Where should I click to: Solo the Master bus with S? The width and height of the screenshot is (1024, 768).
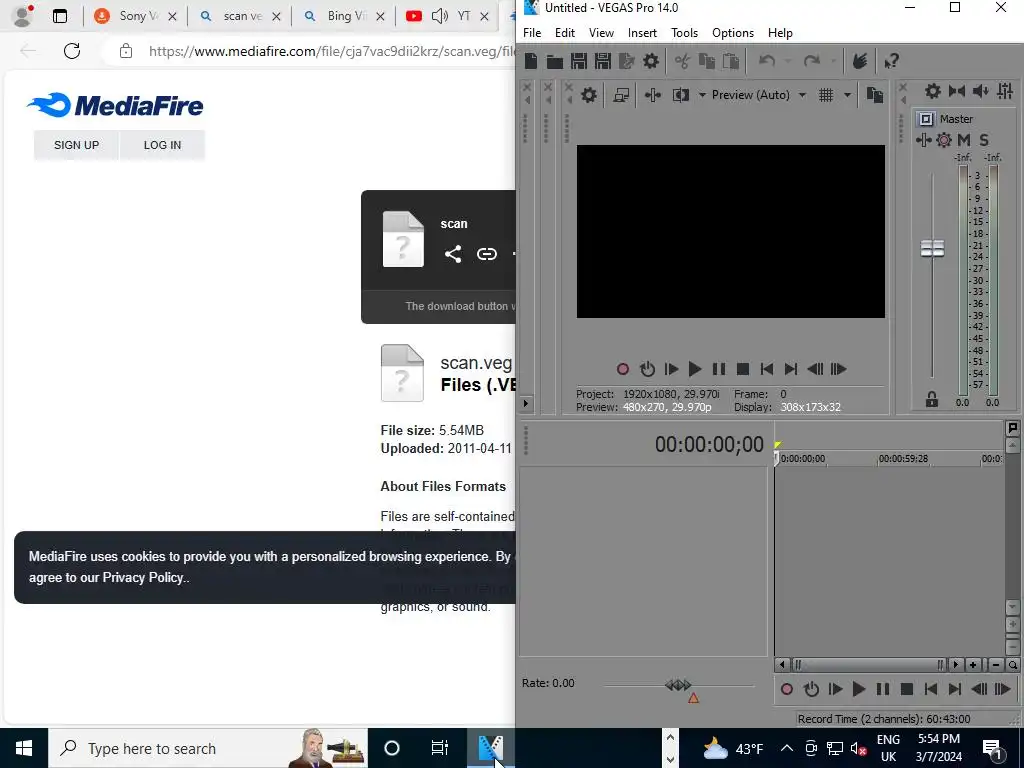point(984,140)
